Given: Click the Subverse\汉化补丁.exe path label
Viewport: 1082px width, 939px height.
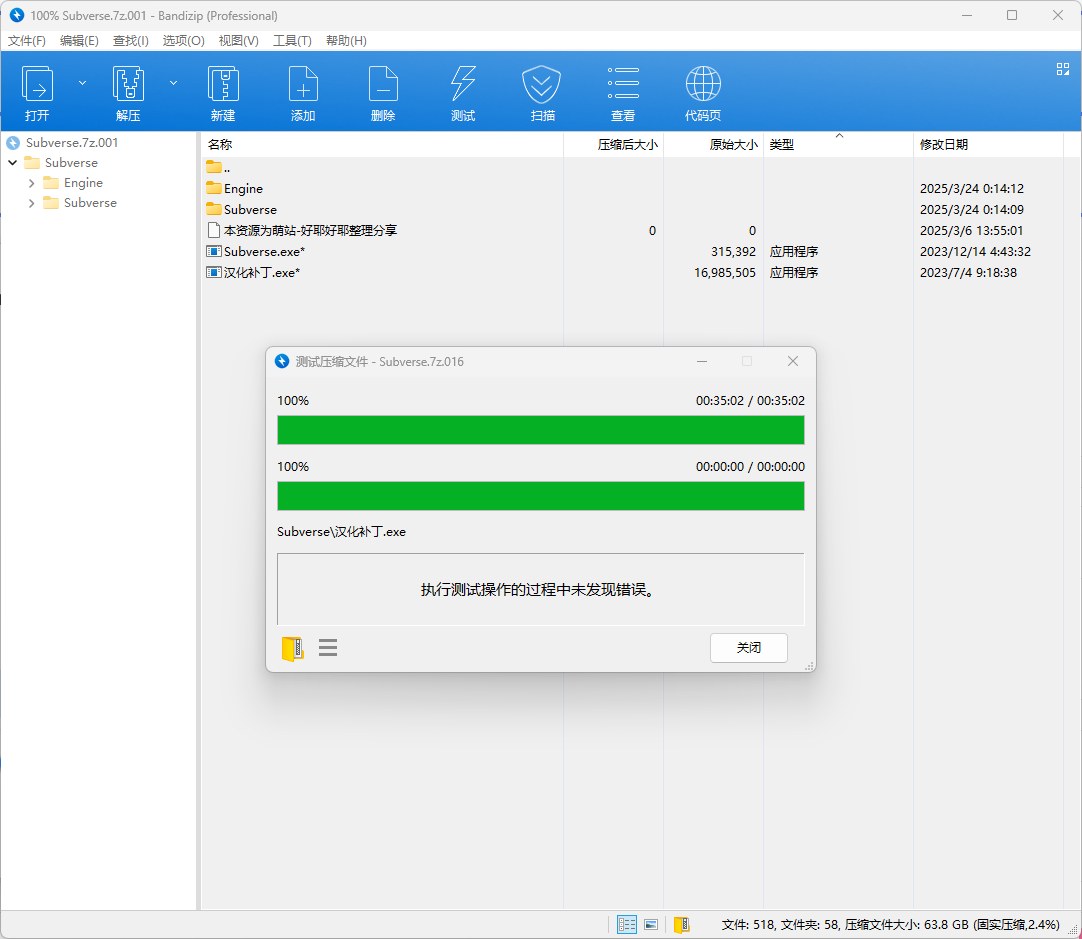Looking at the screenshot, I should click(x=342, y=532).
